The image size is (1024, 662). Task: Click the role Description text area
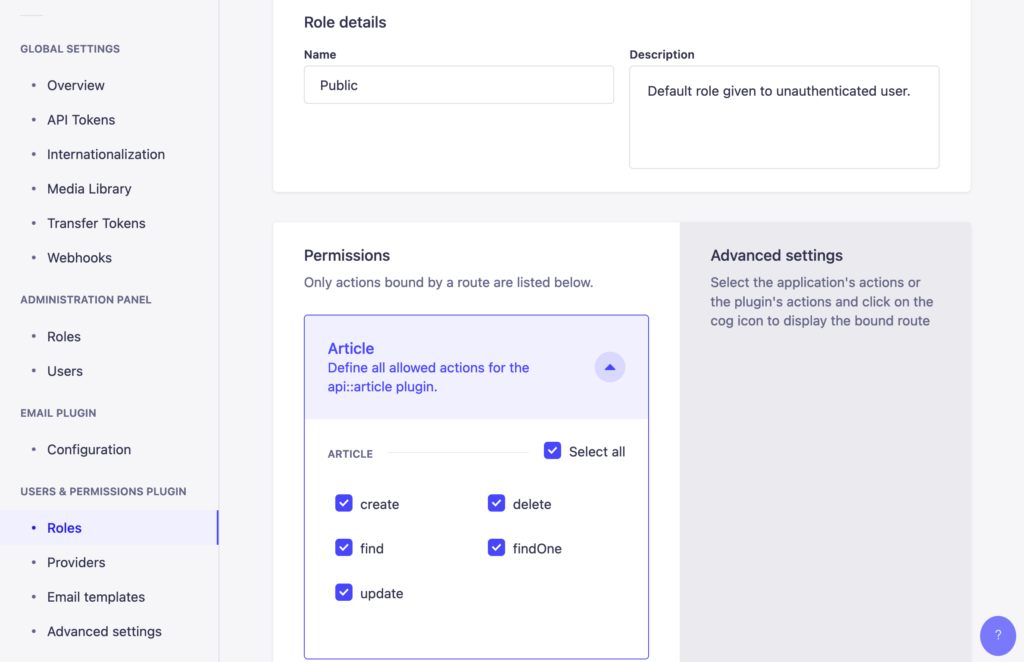point(783,117)
